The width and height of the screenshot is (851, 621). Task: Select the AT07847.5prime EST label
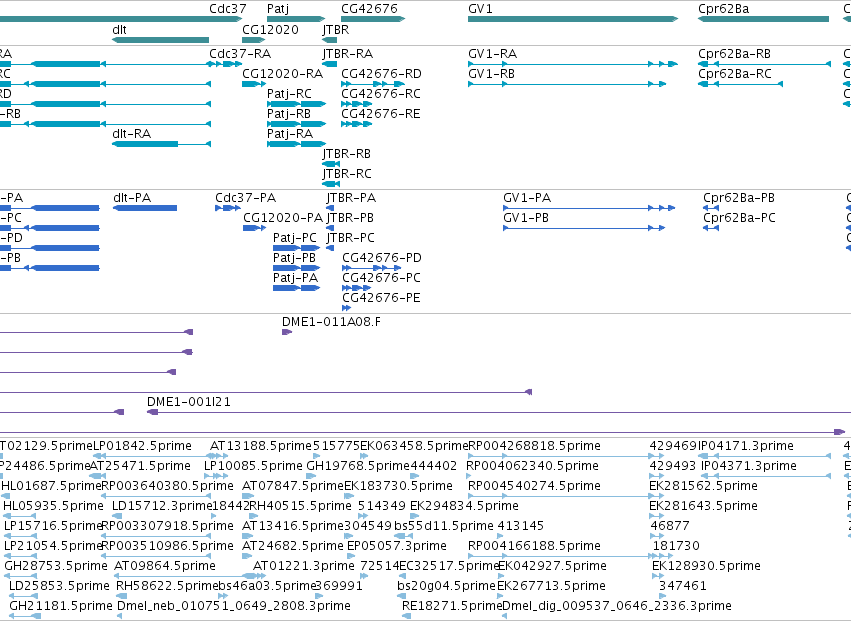[293, 486]
